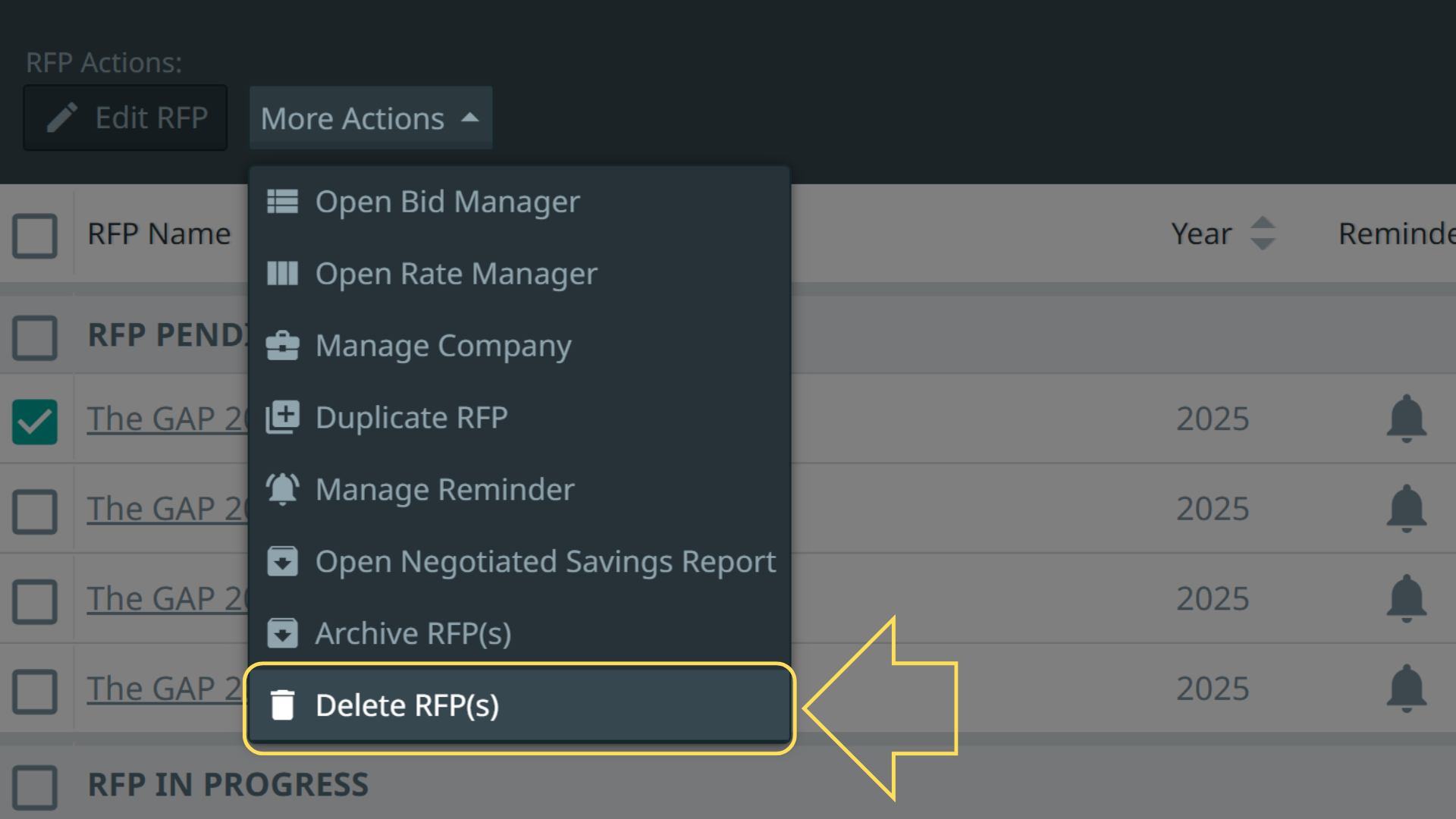
Task: Click the Manage Company briefcase icon
Action: (282, 346)
